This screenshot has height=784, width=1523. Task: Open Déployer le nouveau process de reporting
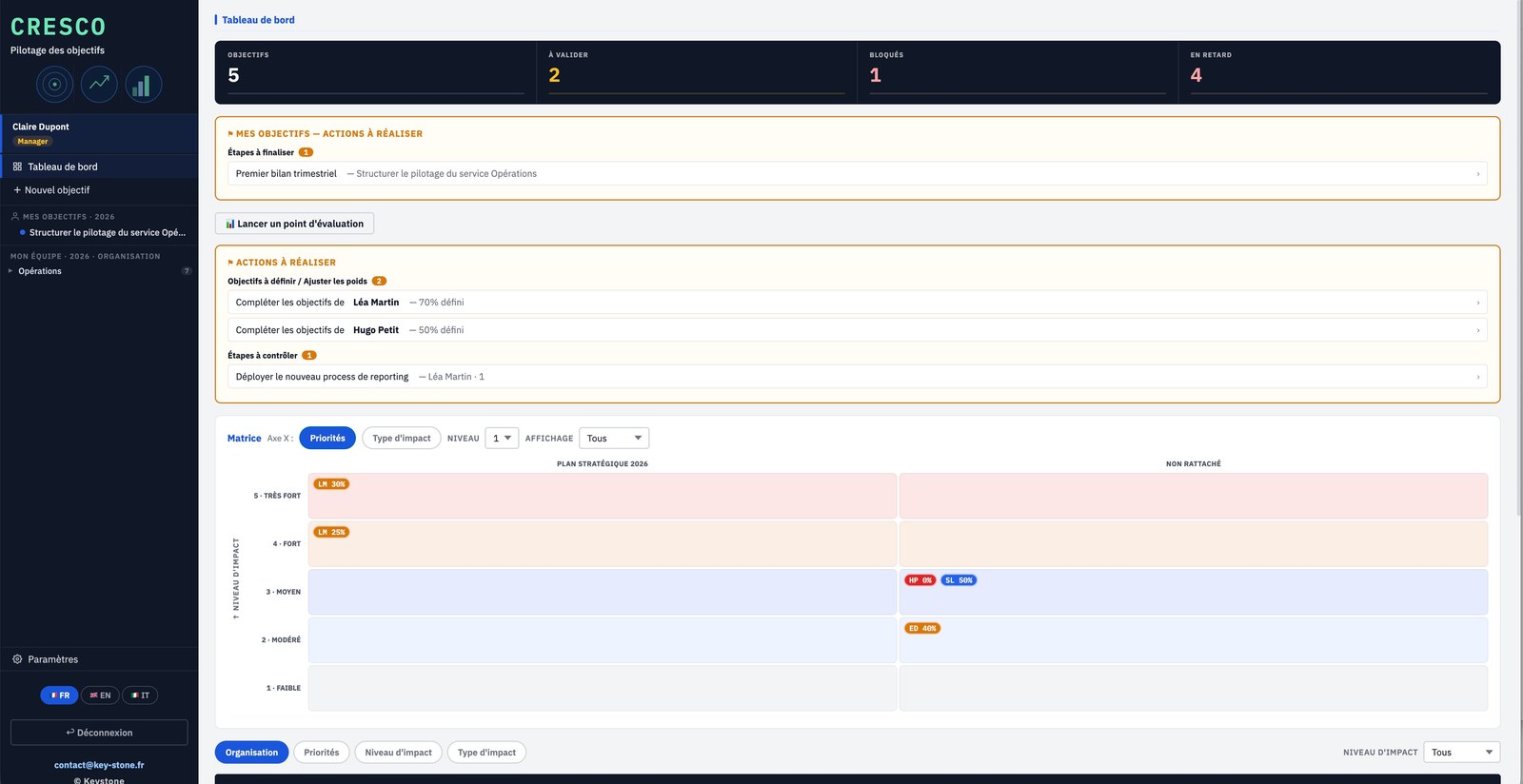click(857, 377)
